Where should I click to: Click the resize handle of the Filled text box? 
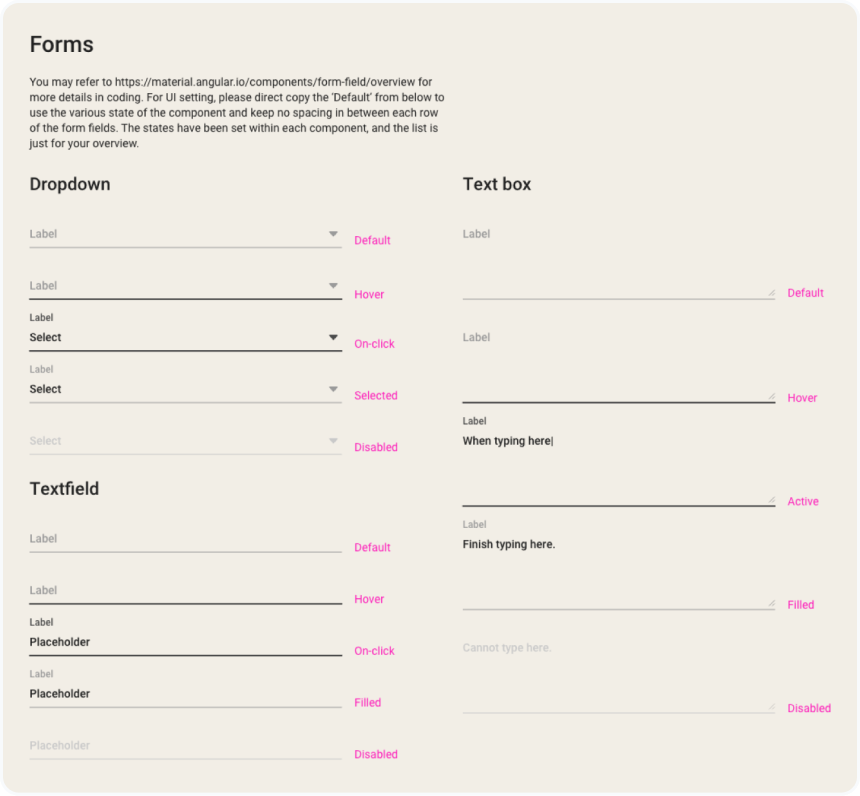(770, 604)
